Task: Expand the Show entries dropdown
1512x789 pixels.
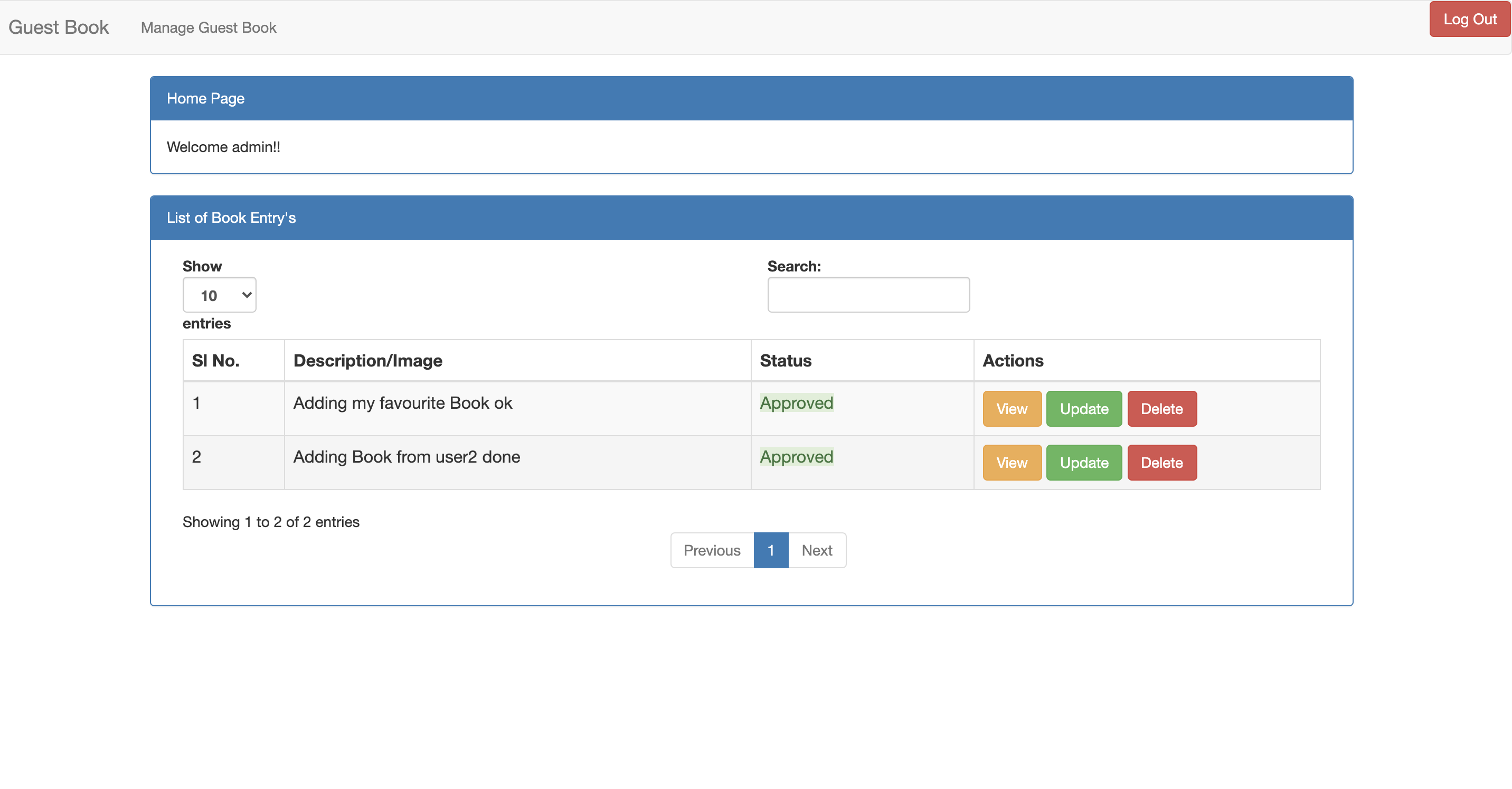Action: click(x=219, y=295)
